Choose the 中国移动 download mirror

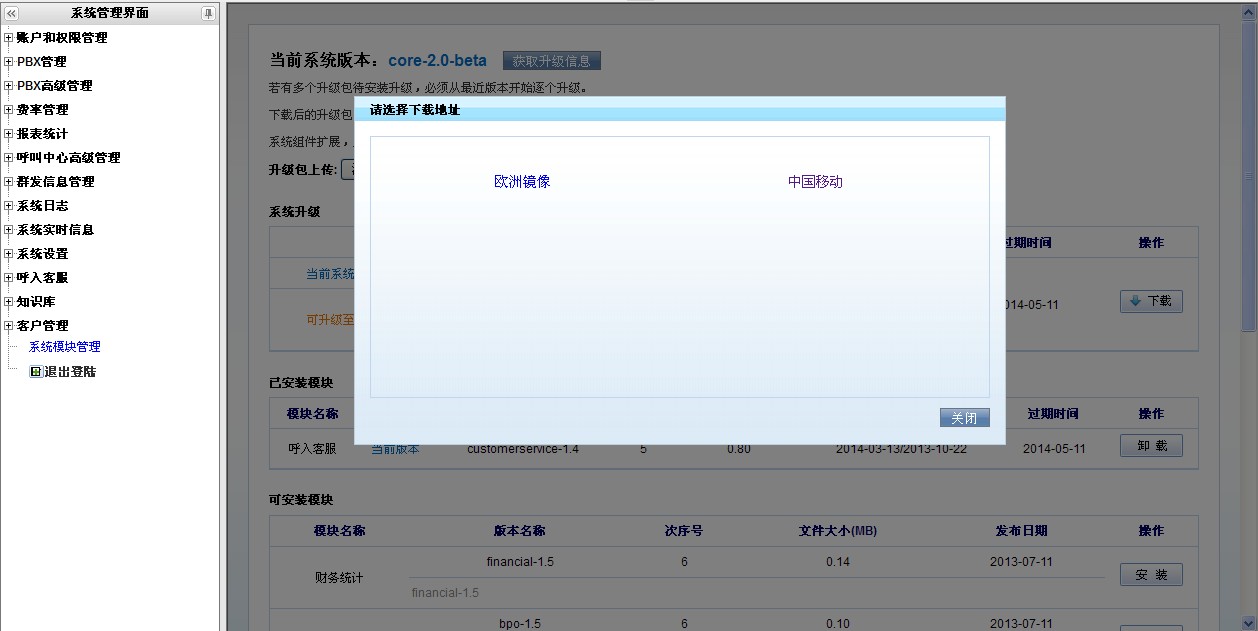click(x=815, y=182)
